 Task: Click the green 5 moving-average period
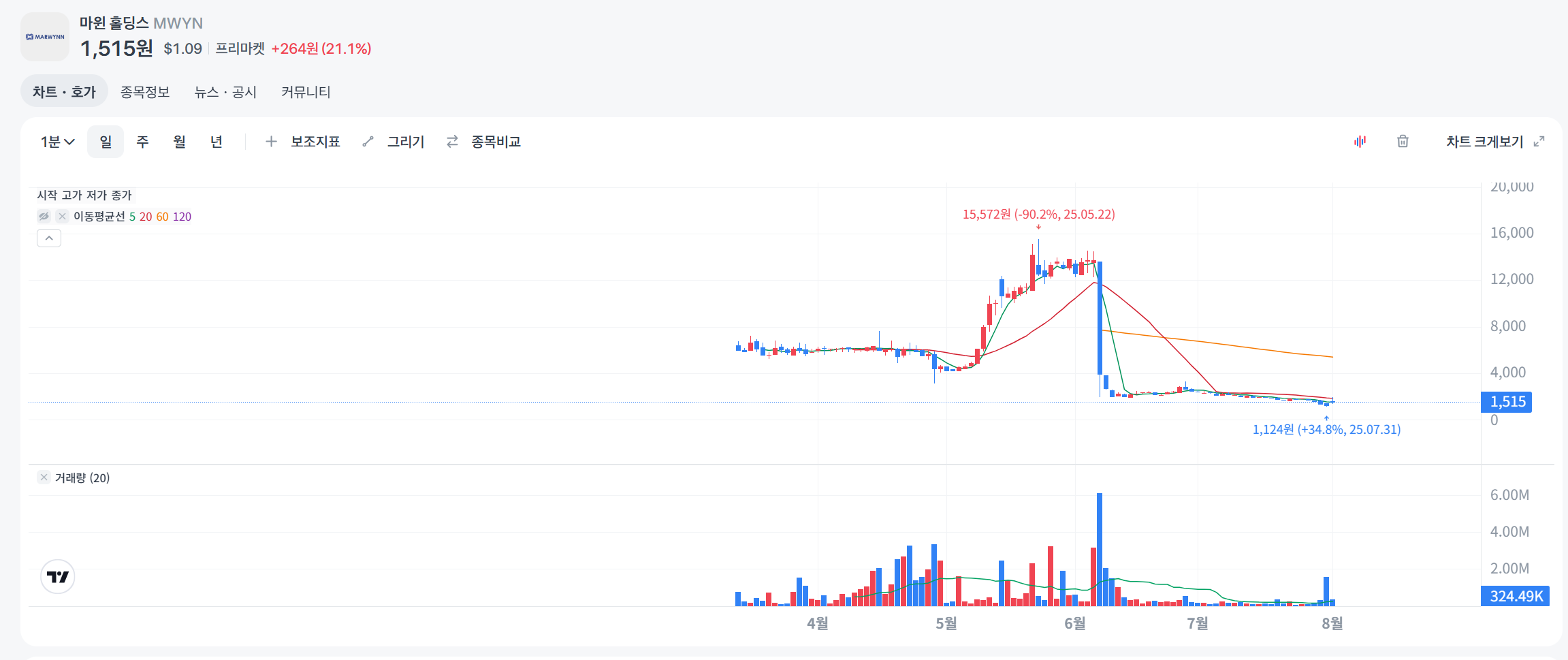tap(132, 217)
